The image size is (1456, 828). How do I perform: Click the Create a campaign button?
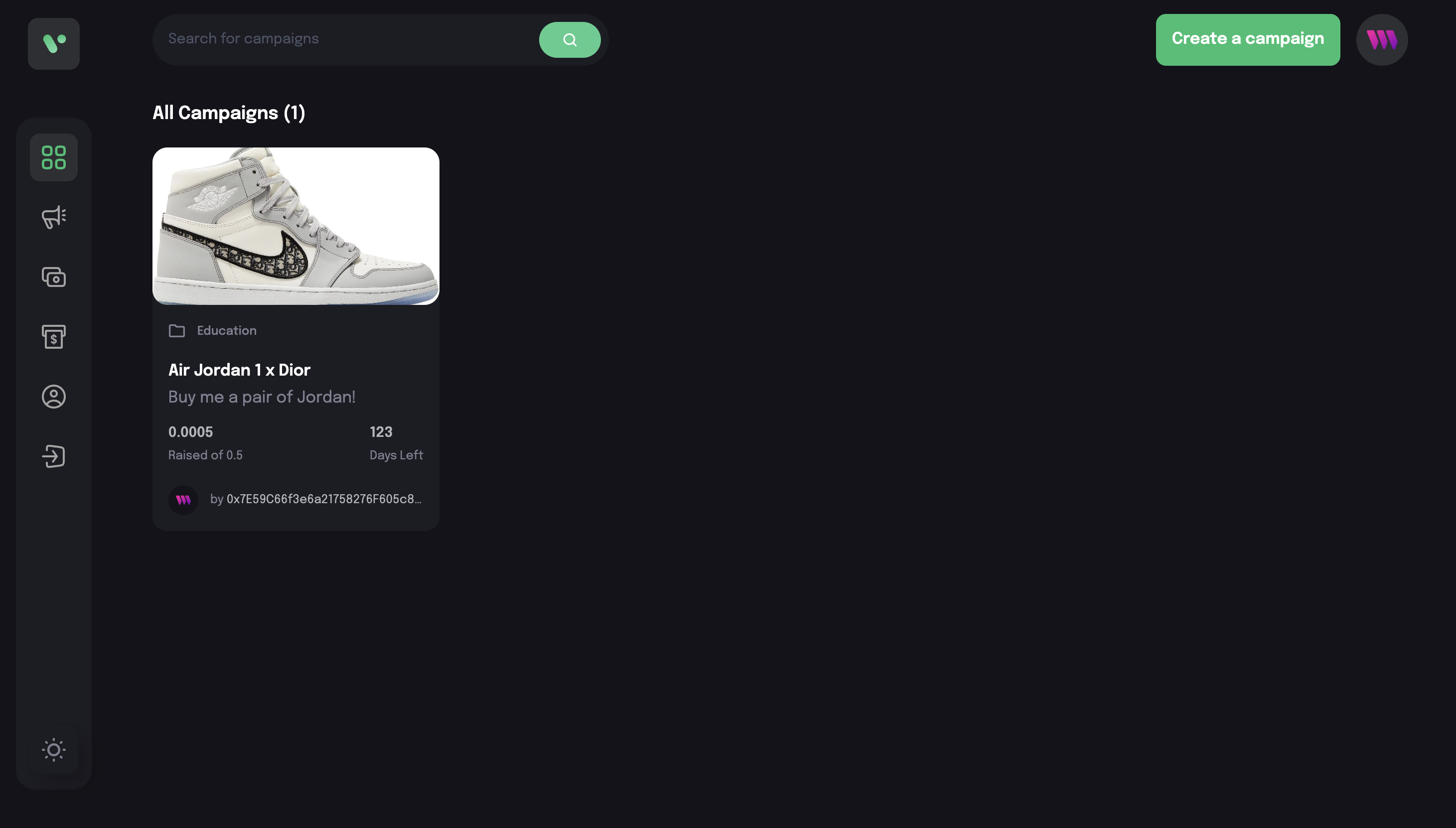(1247, 40)
